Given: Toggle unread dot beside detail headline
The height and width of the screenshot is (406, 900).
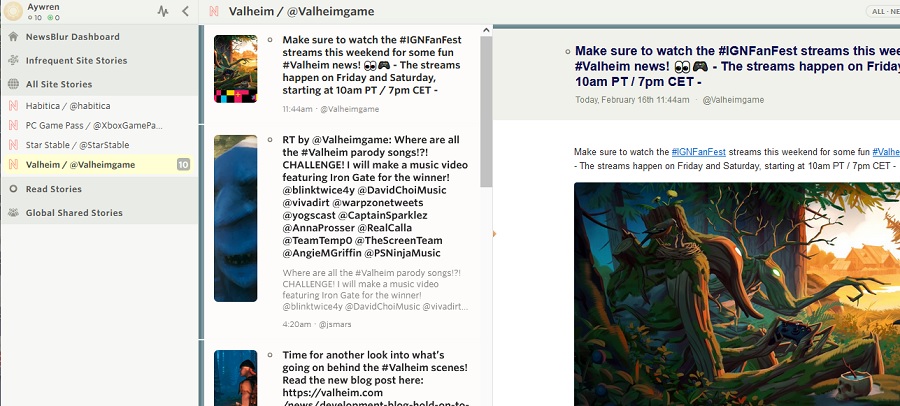Looking at the screenshot, I should click(568, 52).
